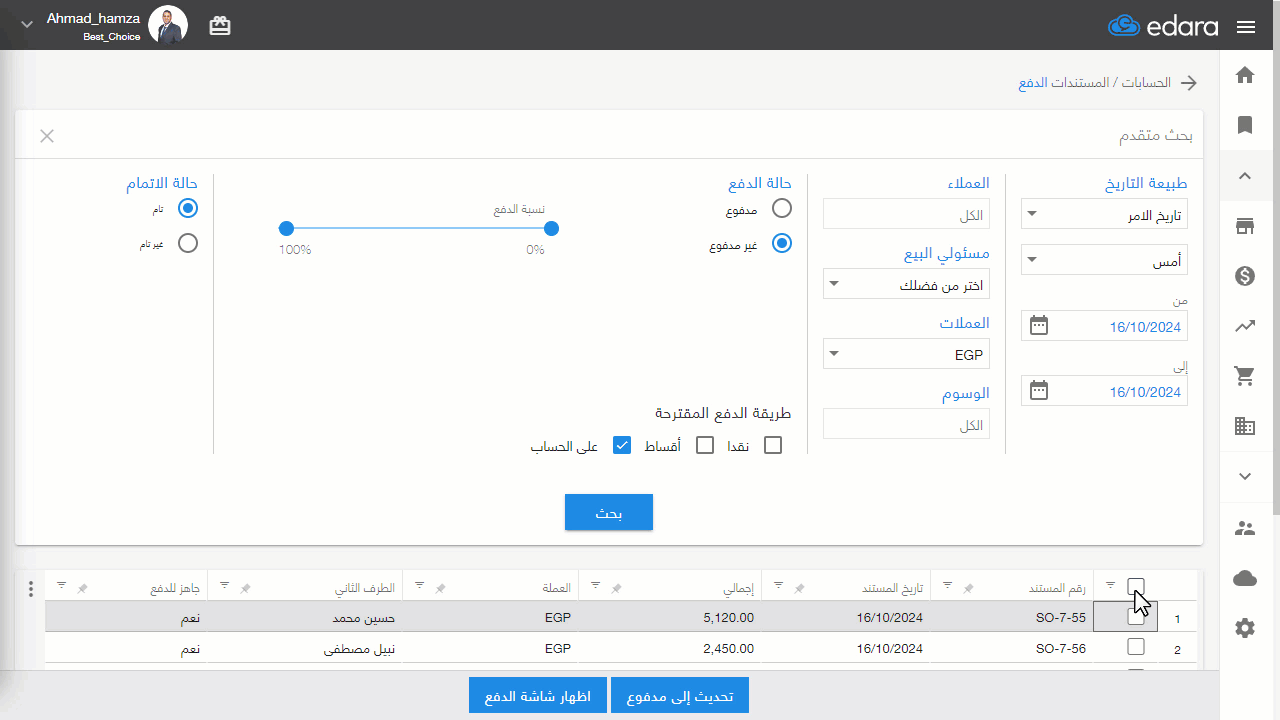The height and width of the screenshot is (720, 1280).
Task: Open the building sidebar icon
Action: click(x=1245, y=426)
